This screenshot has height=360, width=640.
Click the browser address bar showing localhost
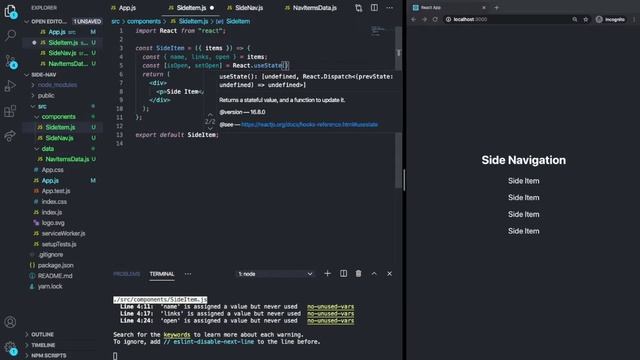(x=506, y=19)
